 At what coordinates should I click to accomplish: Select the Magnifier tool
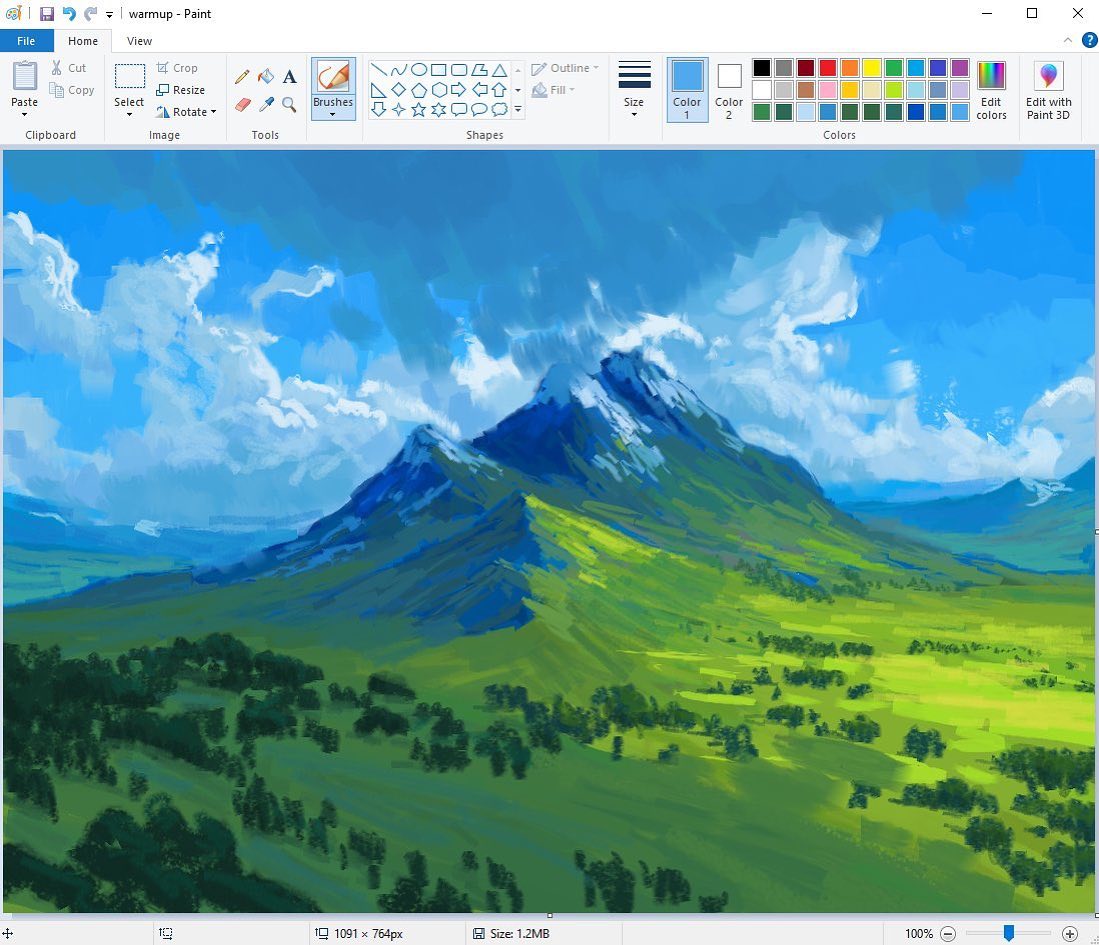[289, 104]
